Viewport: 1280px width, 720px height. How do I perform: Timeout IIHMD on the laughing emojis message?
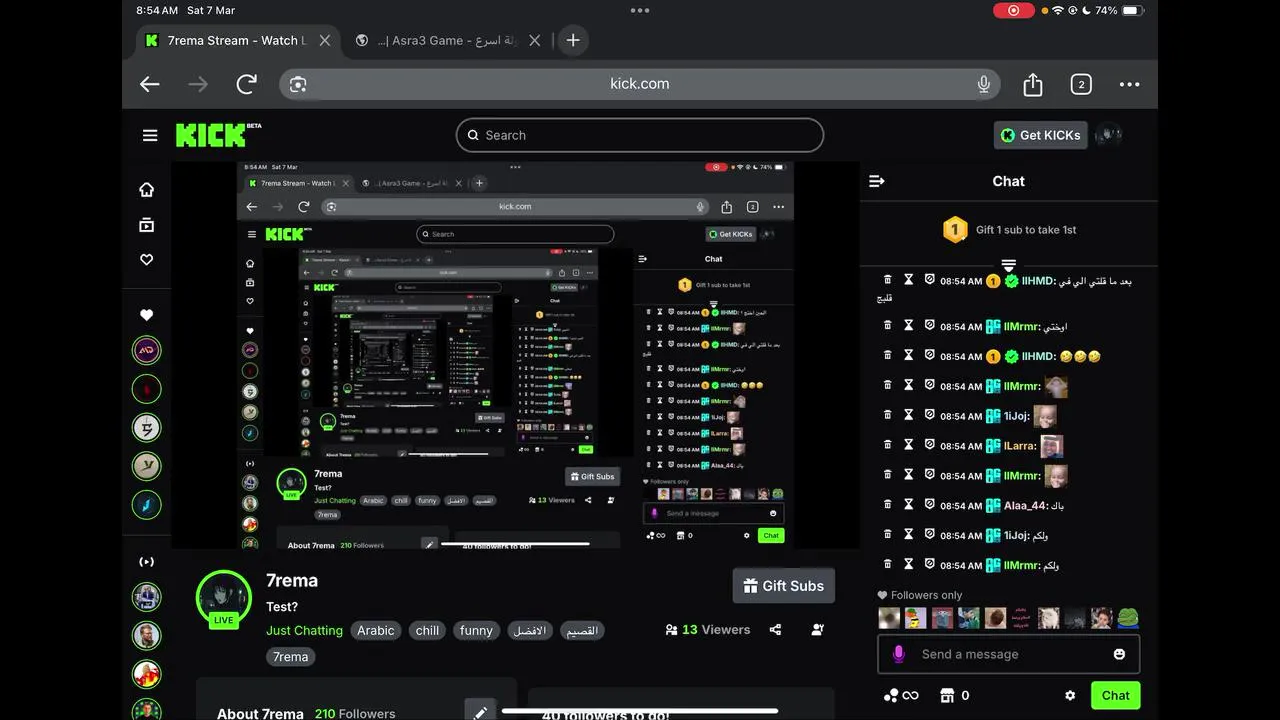click(x=909, y=355)
